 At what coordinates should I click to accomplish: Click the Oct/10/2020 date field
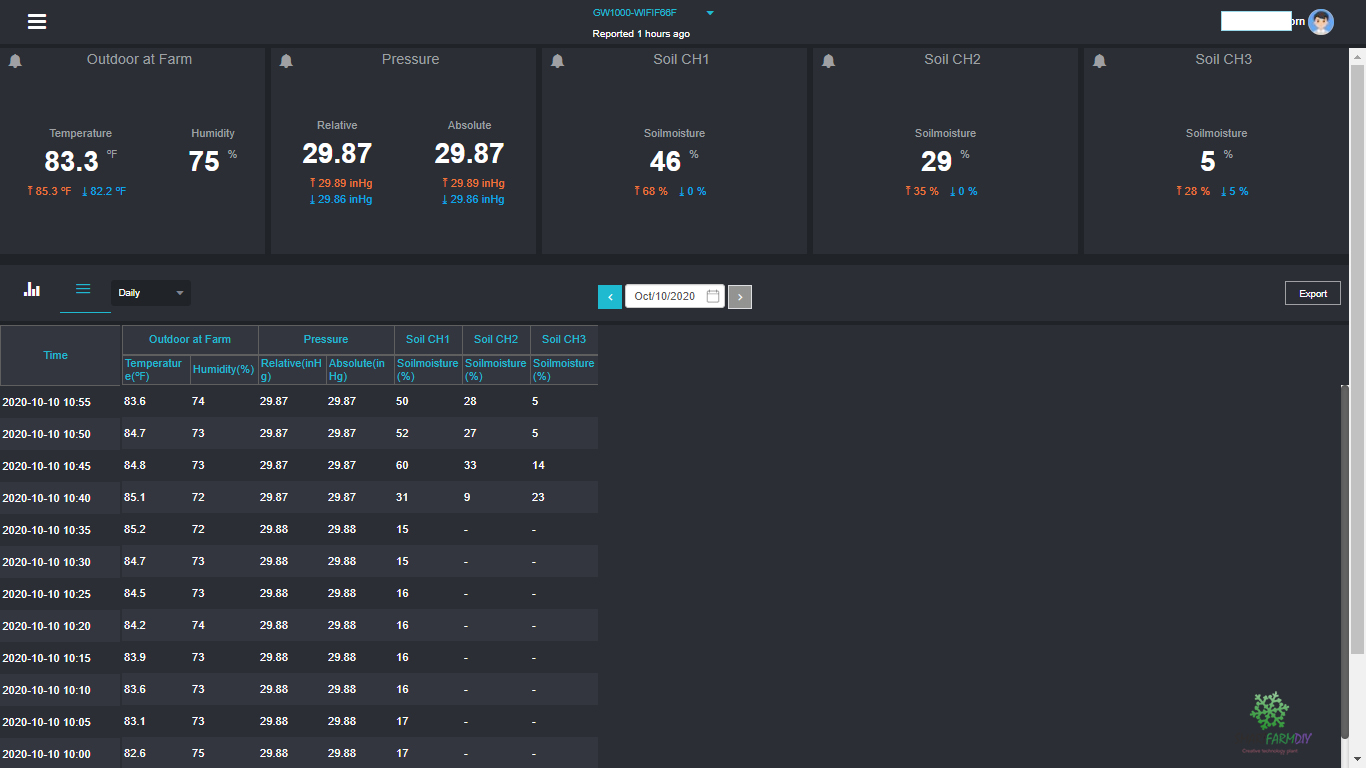(x=664, y=297)
